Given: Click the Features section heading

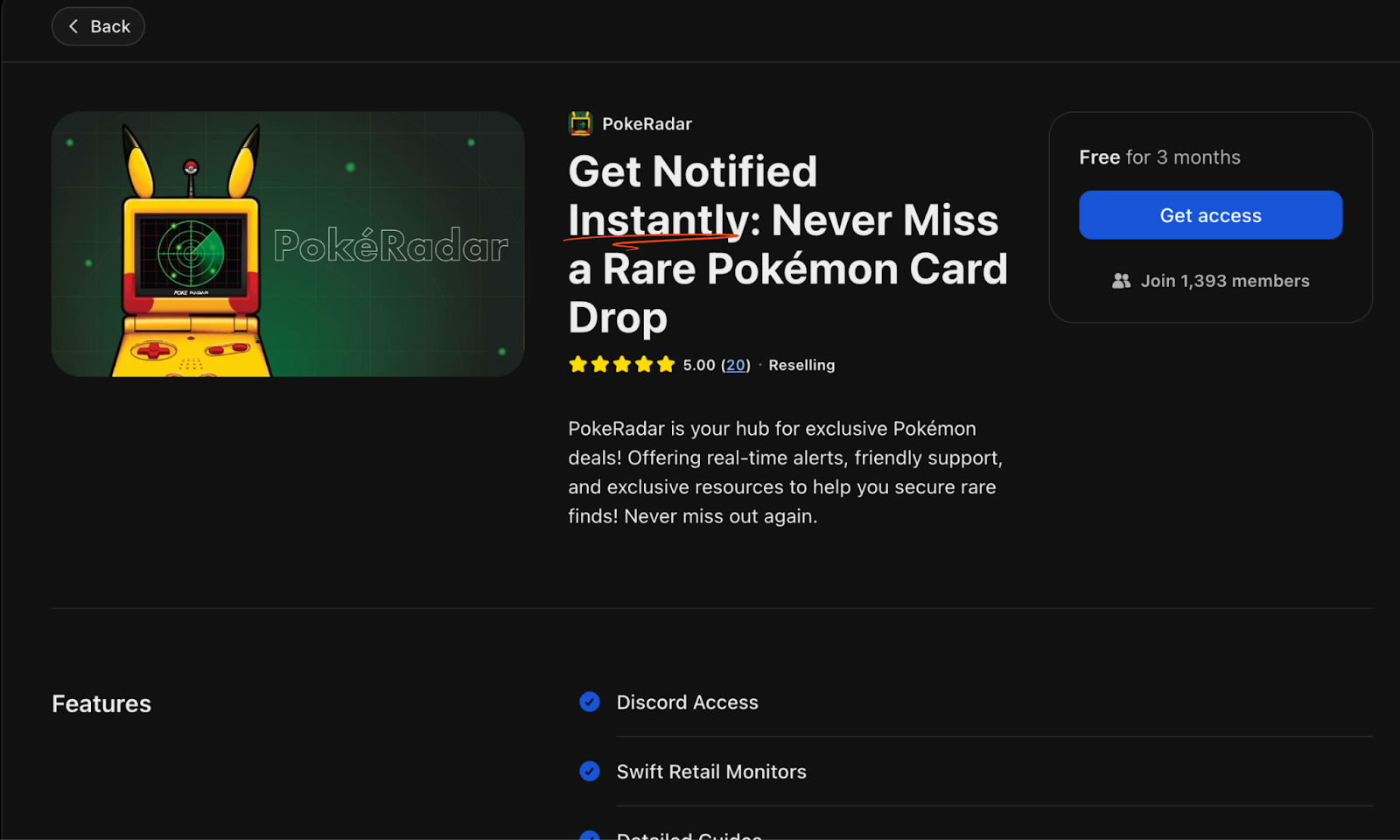Looking at the screenshot, I should pyautogui.click(x=101, y=703).
